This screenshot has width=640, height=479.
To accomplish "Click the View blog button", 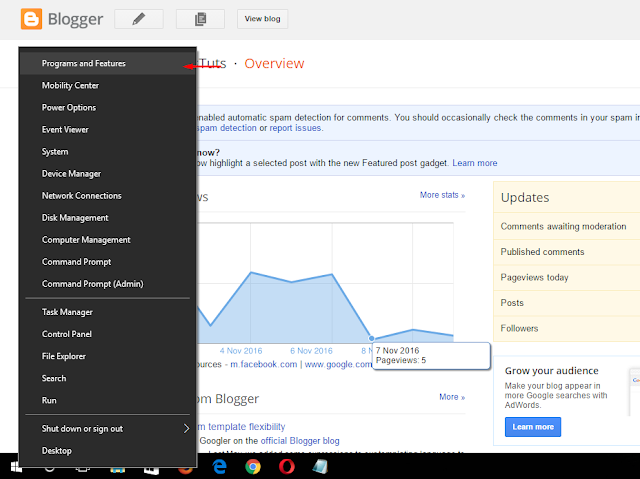I will (262, 19).
